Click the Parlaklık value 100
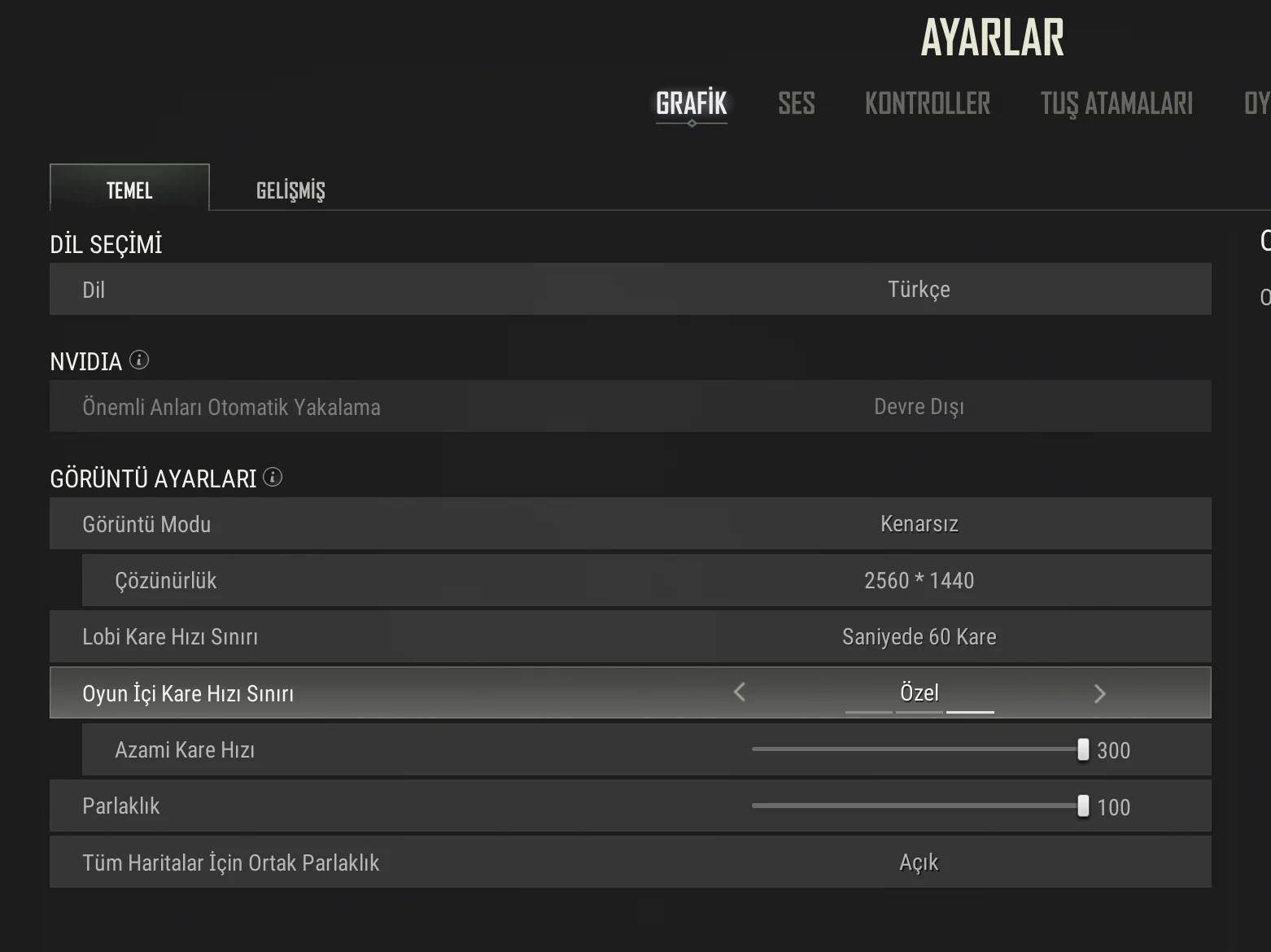Screen dimensions: 1271x952 pyautogui.click(x=1113, y=807)
